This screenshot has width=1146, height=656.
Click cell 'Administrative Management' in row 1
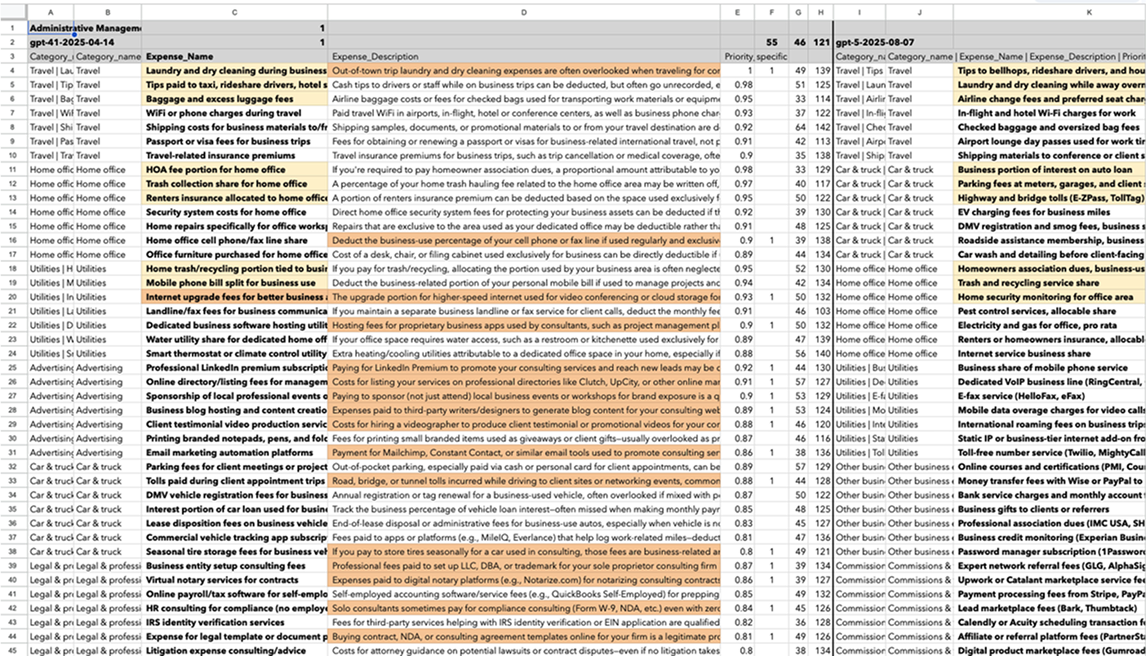coord(85,28)
